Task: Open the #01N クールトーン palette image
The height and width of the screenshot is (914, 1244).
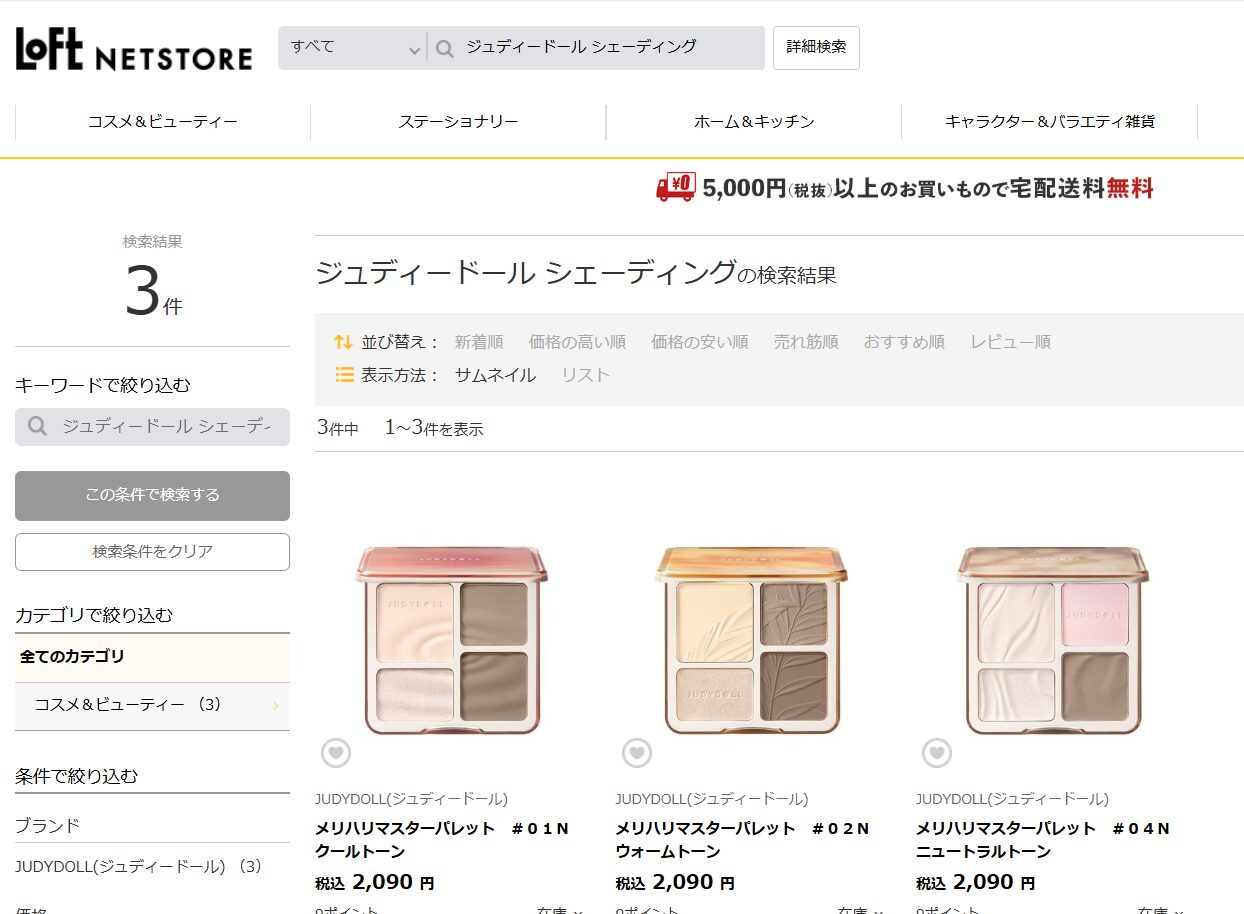Action: click(x=452, y=640)
